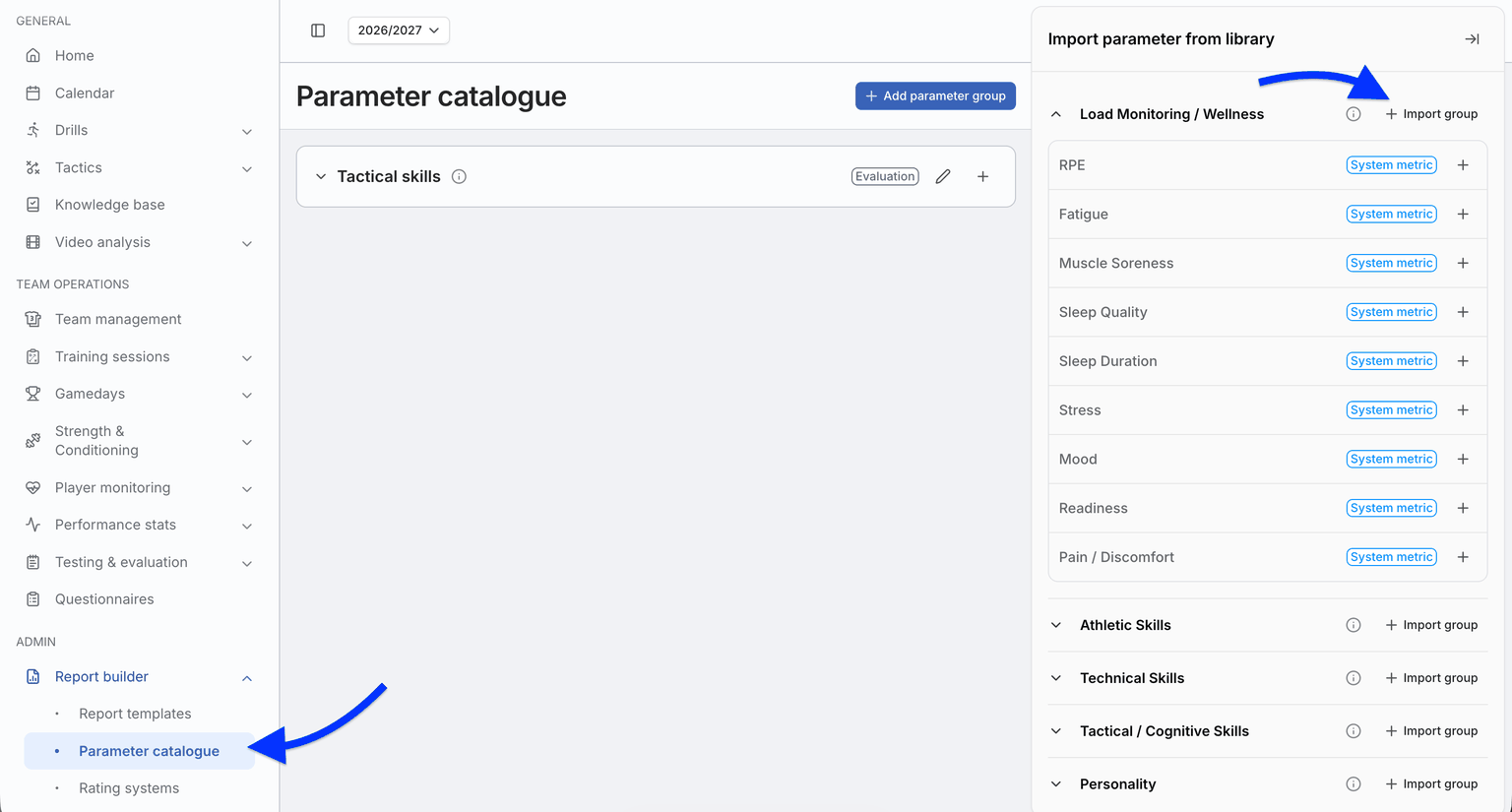
Task: Click Add parameter group button
Action: (935, 95)
